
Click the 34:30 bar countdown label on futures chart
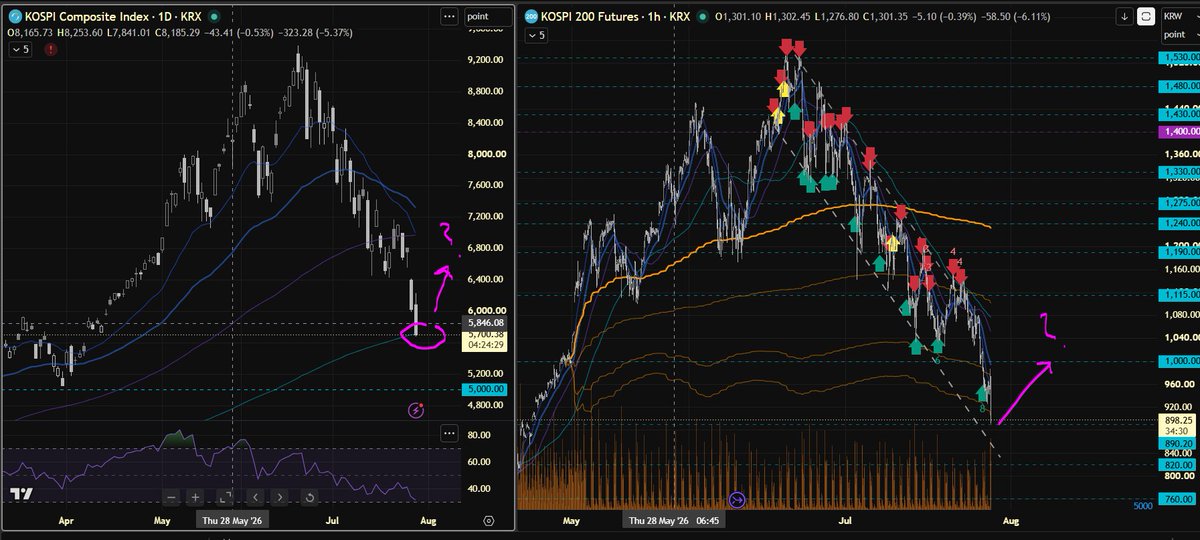click(1178, 430)
